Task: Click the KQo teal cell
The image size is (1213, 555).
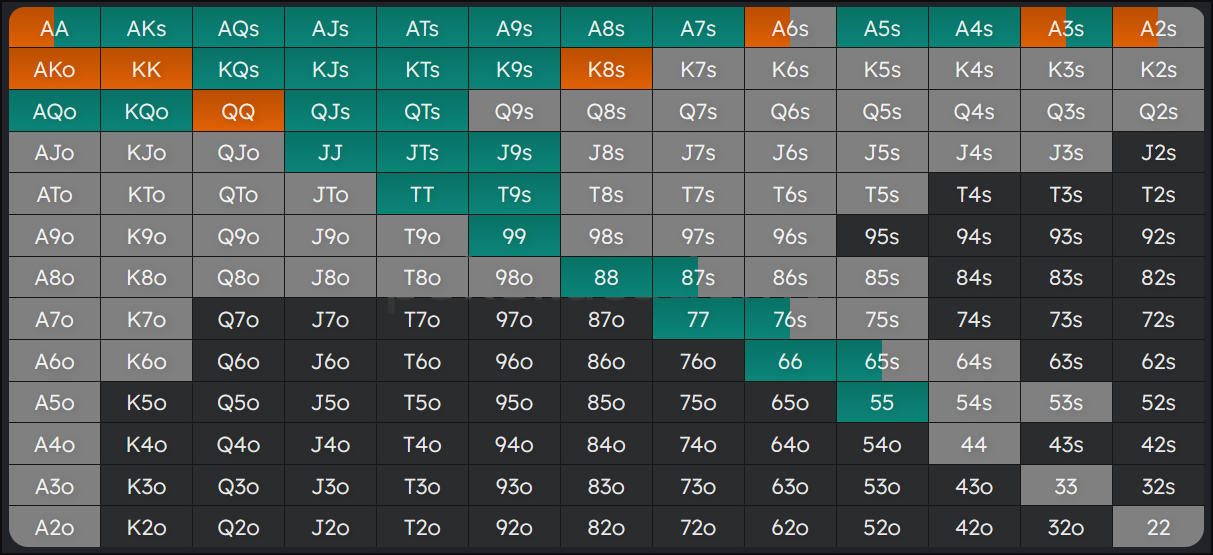Action: click(x=146, y=111)
